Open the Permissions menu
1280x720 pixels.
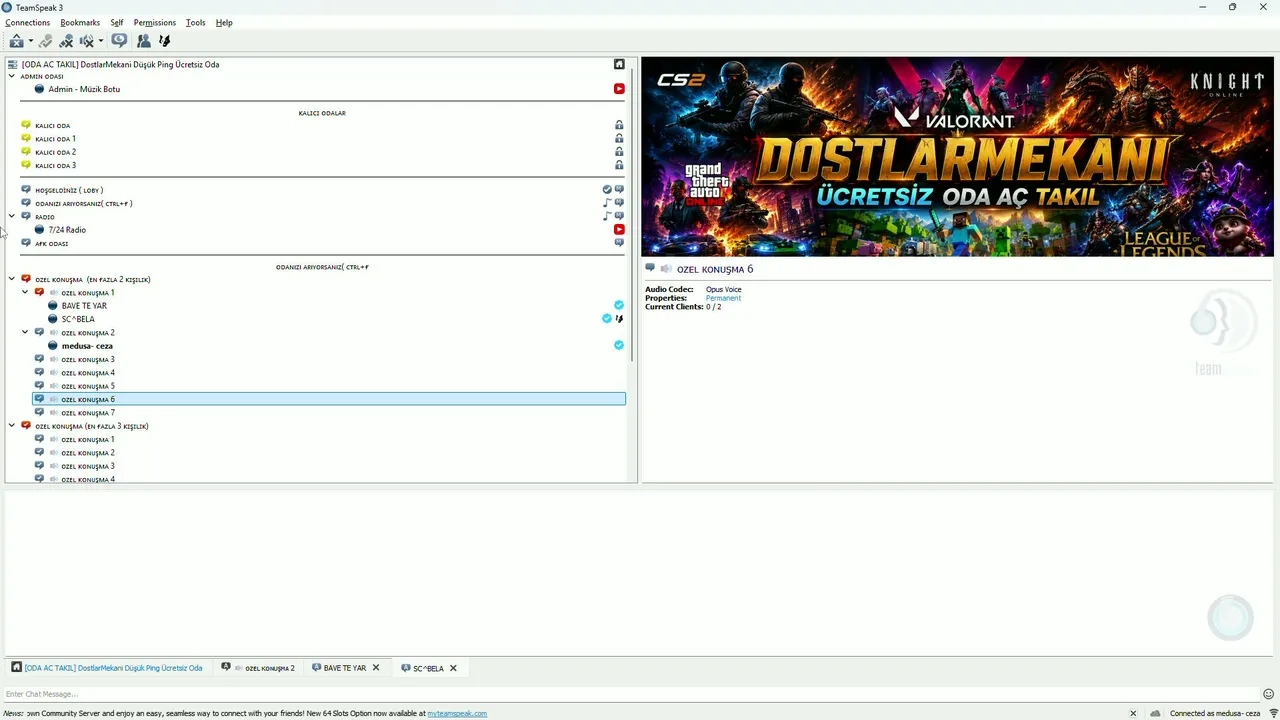(x=154, y=22)
